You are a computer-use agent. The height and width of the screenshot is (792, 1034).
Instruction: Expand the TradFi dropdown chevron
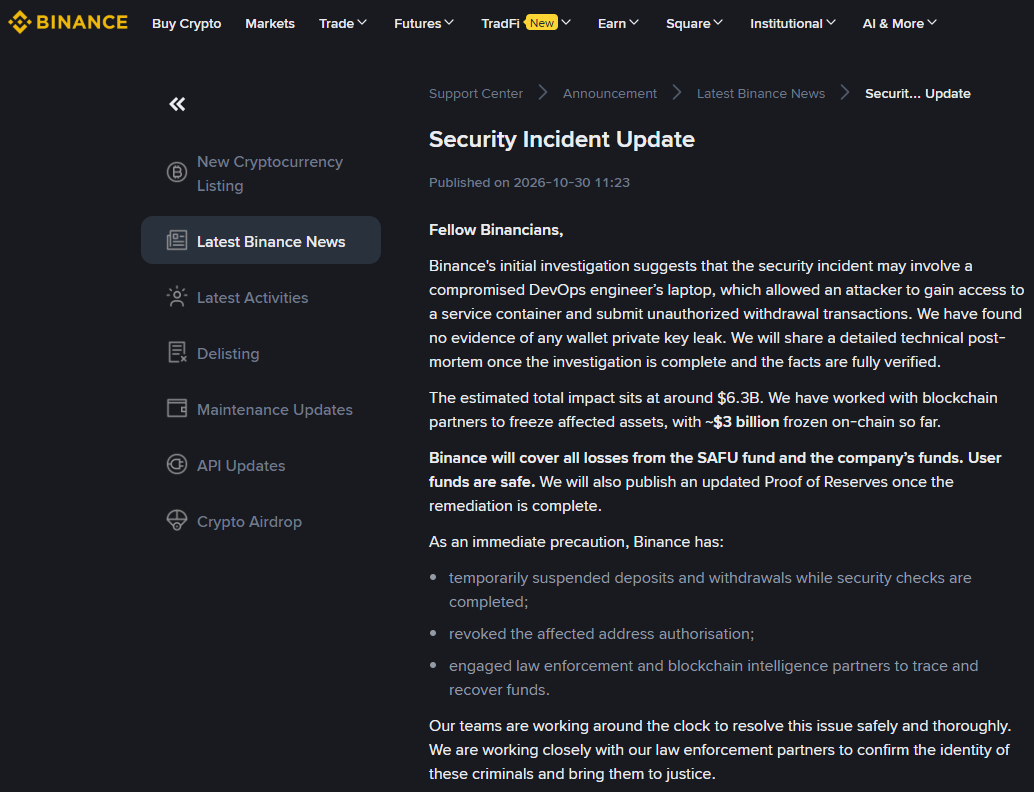pyautogui.click(x=566, y=22)
